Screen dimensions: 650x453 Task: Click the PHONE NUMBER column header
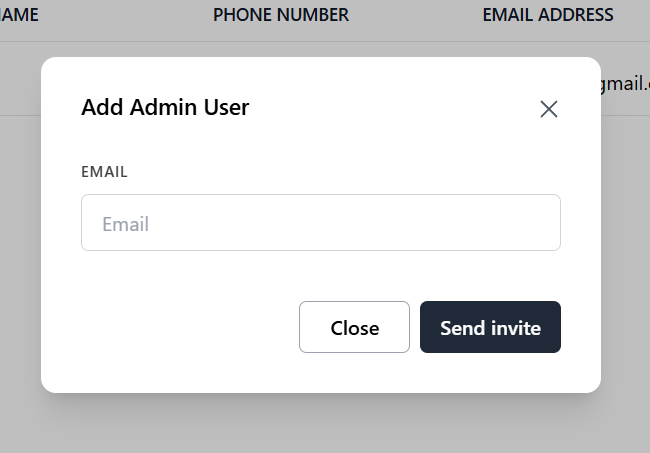click(281, 15)
